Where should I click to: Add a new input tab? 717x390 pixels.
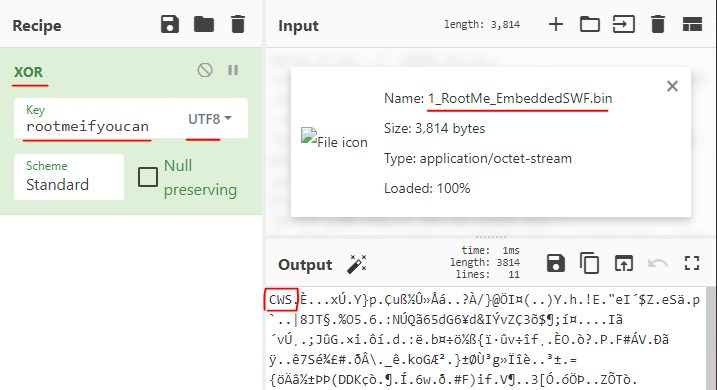click(556, 24)
